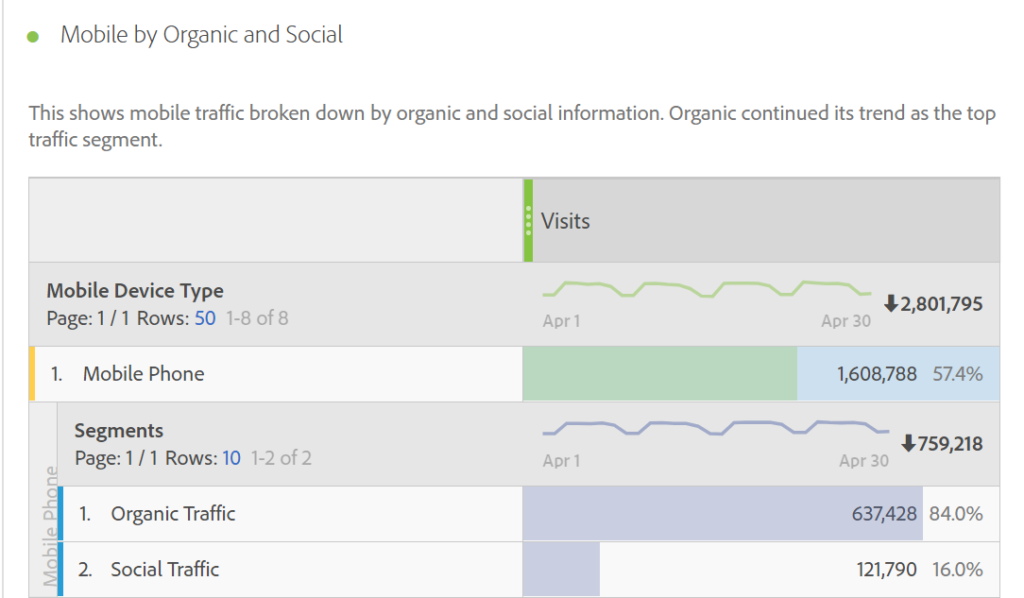Click the panel title Mobile by Organic and Social
Screen dimensions: 1024x598
(x=201, y=35)
